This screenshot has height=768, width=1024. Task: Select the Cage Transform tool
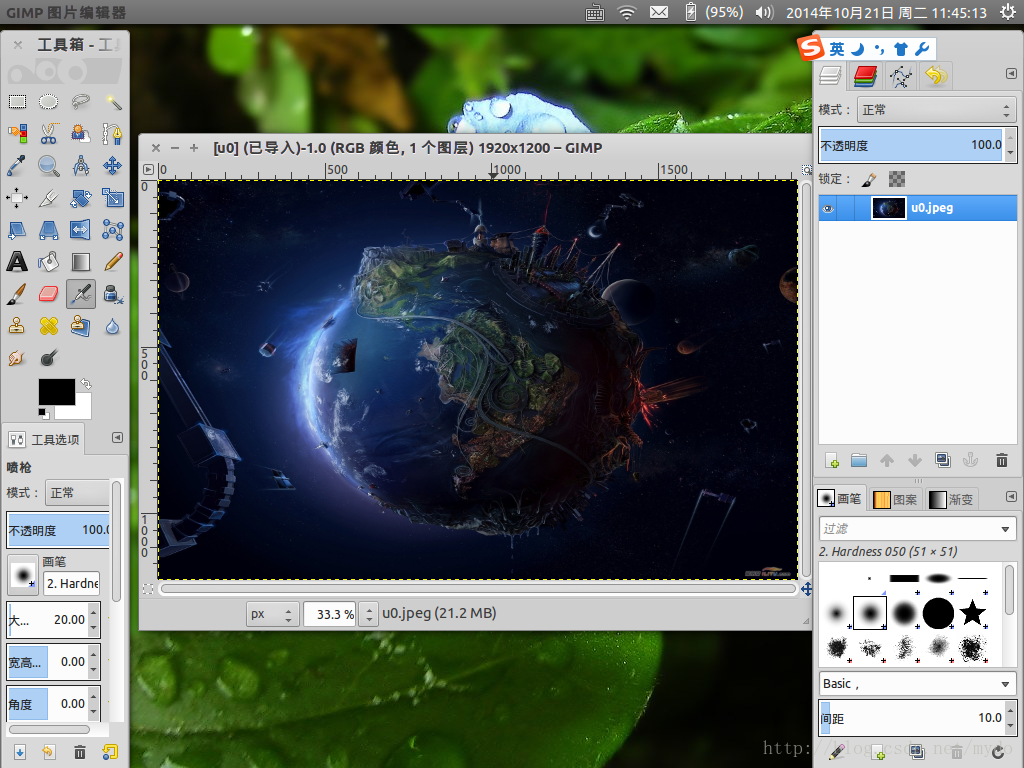pyautogui.click(x=112, y=230)
